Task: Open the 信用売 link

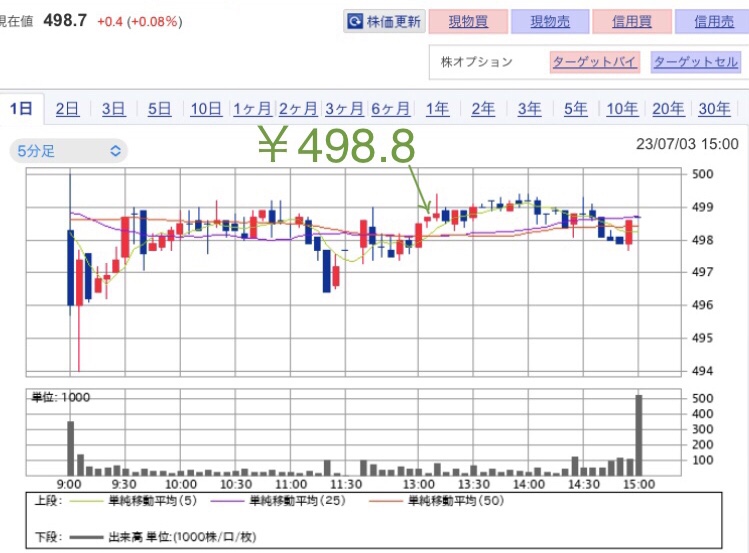Action: tap(714, 21)
